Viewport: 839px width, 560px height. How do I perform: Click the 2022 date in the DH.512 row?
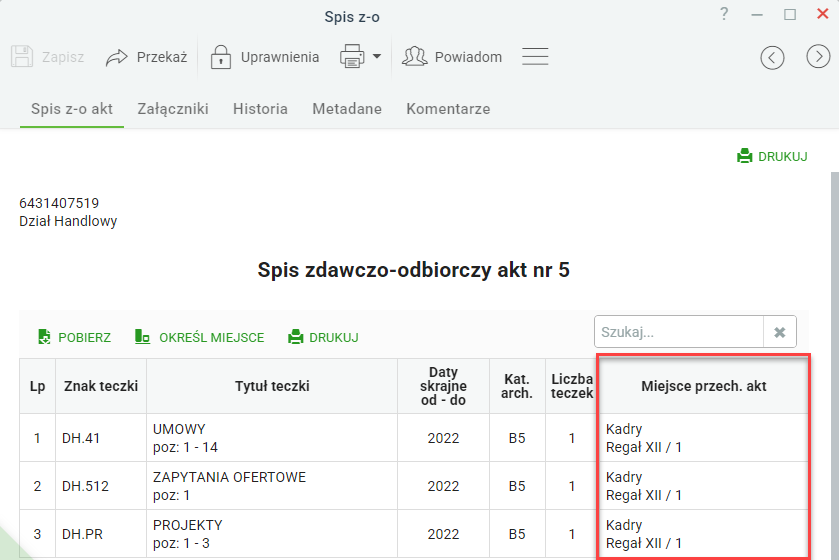(443, 486)
